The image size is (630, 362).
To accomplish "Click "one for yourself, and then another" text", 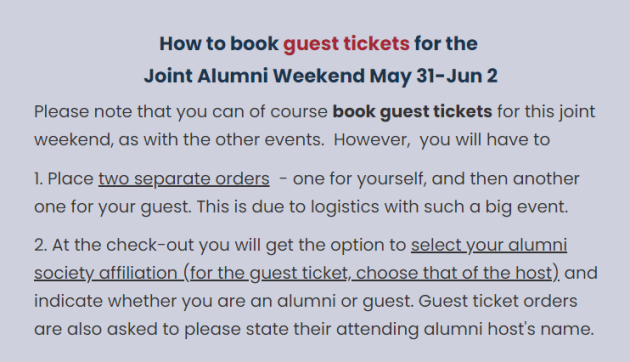I will click(436, 179).
